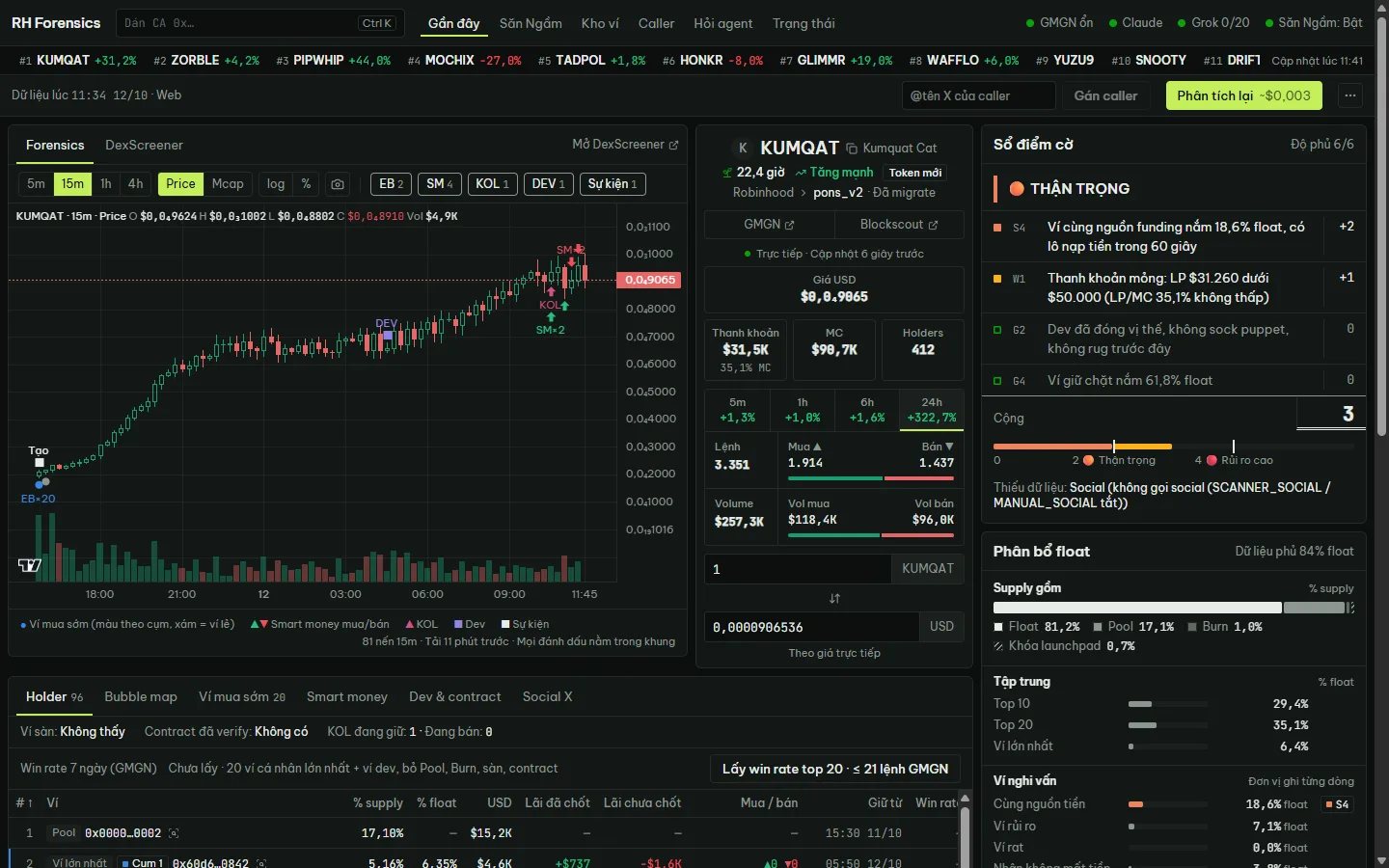Open the Kho ví tab
1389x868 pixels.
(600, 23)
